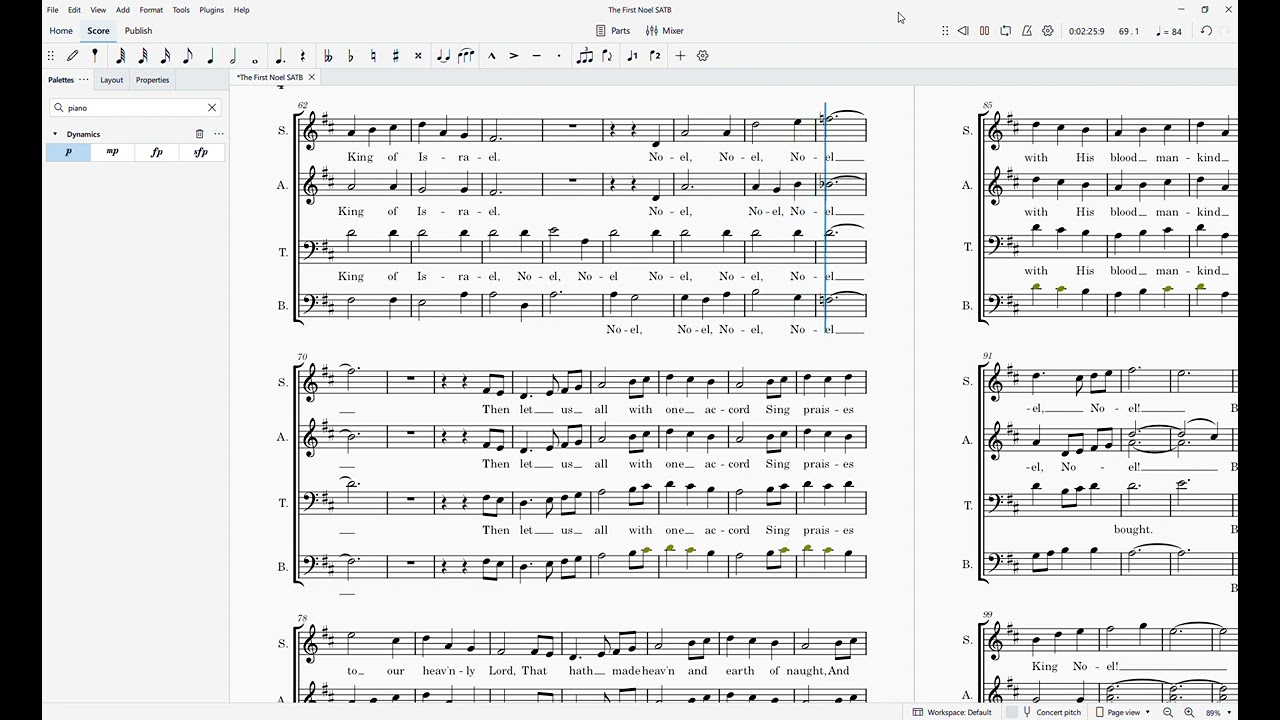Add a slur from the toolbar
This screenshot has height=720, width=1280.
click(466, 56)
